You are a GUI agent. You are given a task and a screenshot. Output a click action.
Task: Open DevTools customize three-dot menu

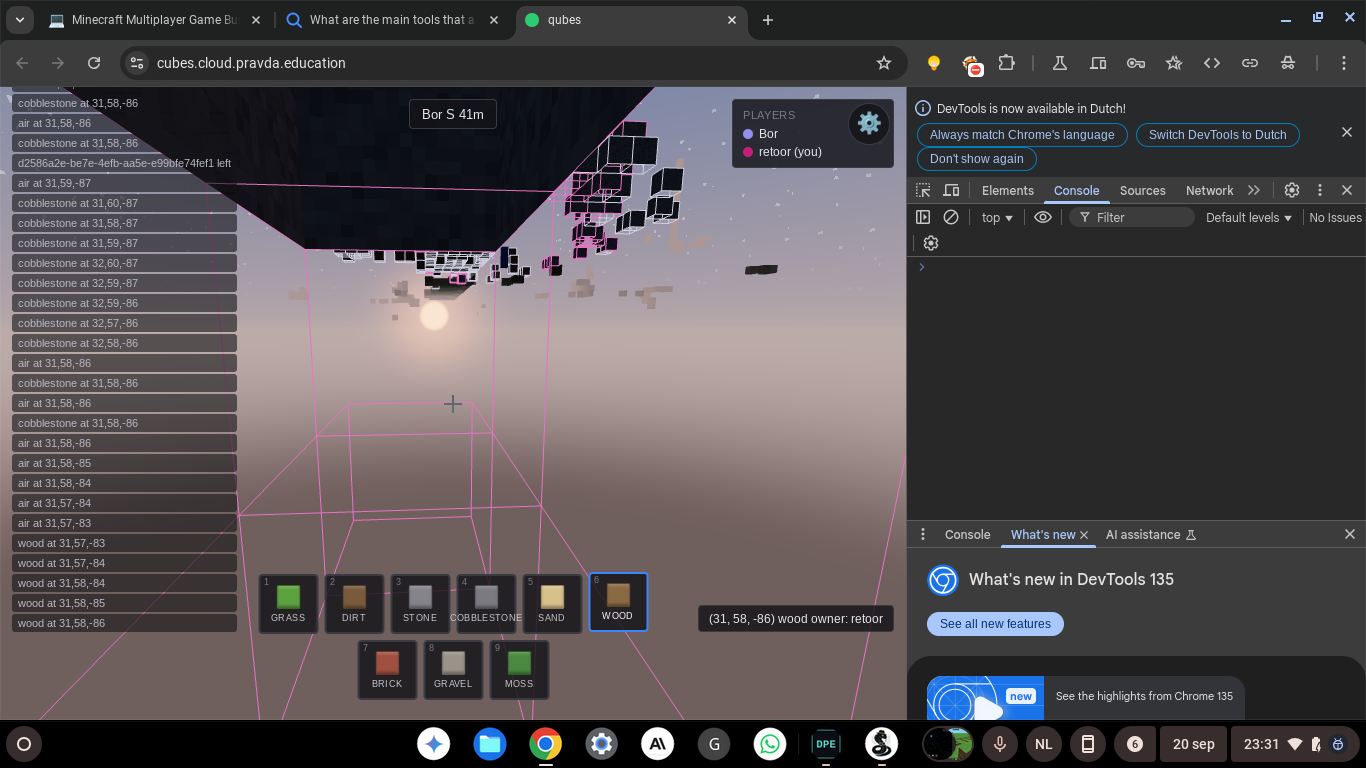tap(1320, 190)
